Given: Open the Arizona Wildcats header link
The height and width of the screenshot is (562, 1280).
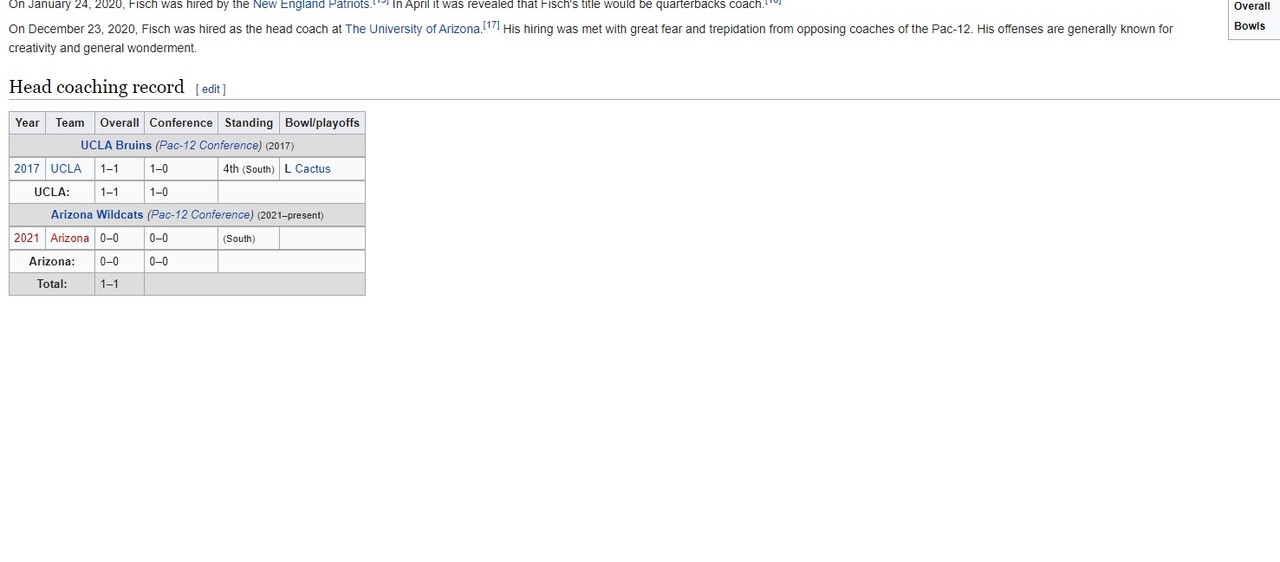Looking at the screenshot, I should 97,215.
